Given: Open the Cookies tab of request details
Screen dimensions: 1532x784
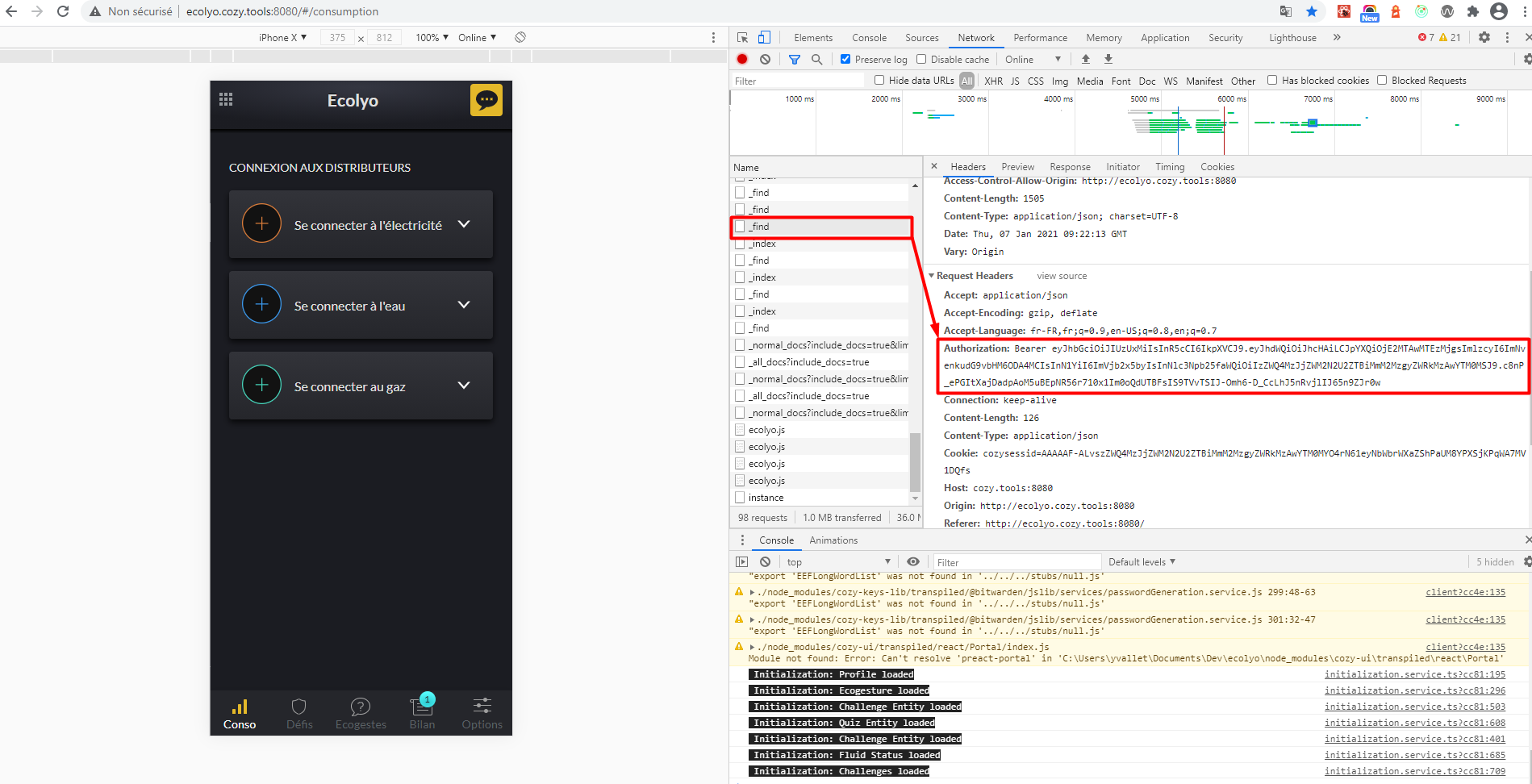Looking at the screenshot, I should click(x=1217, y=167).
